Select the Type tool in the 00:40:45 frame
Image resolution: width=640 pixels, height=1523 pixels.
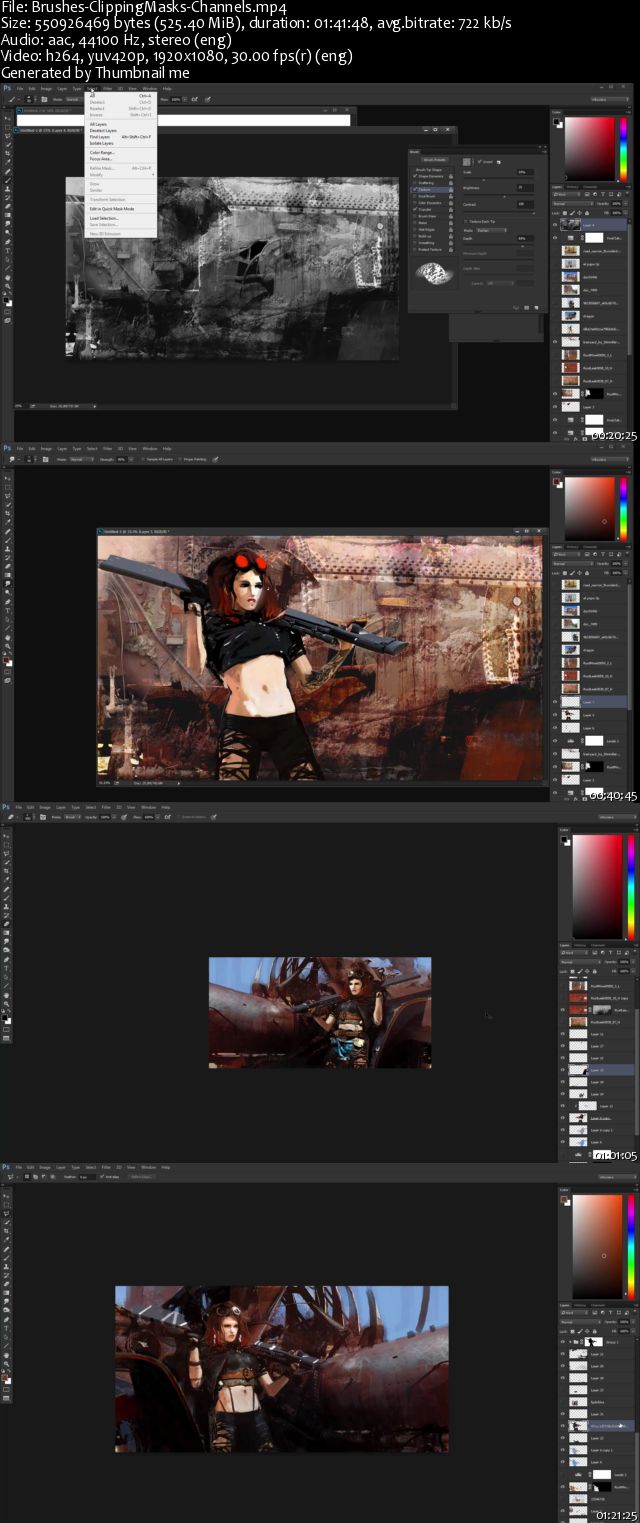click(x=7, y=611)
